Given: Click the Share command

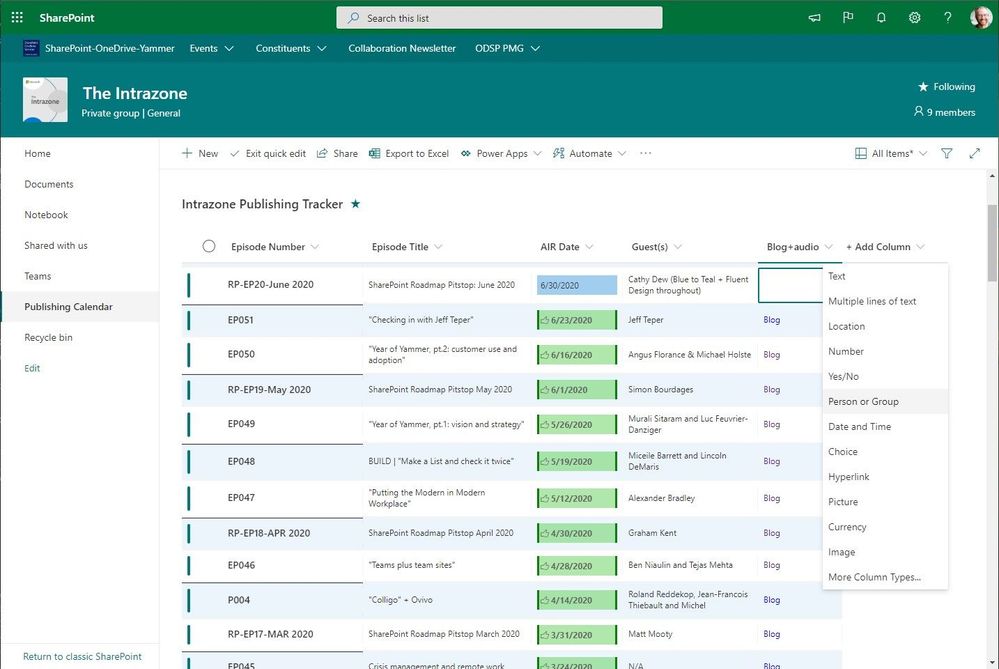Looking at the screenshot, I should (x=337, y=154).
